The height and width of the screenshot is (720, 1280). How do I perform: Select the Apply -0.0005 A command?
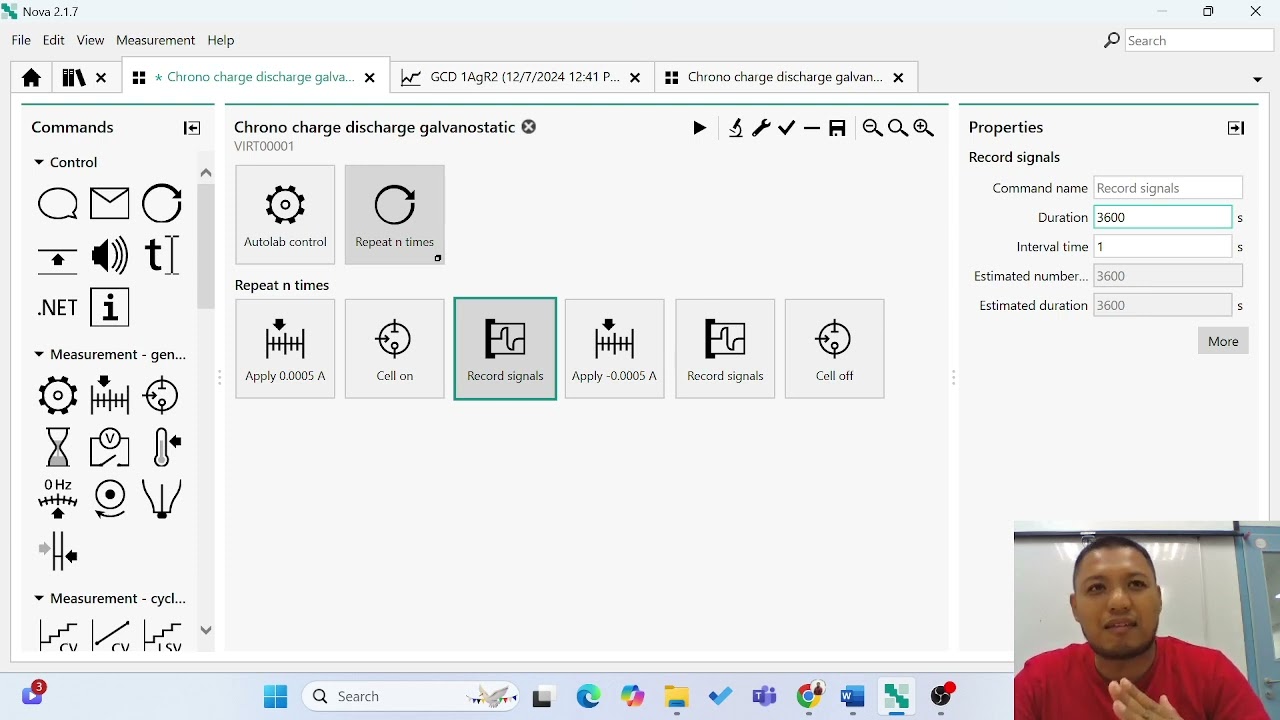tap(614, 349)
